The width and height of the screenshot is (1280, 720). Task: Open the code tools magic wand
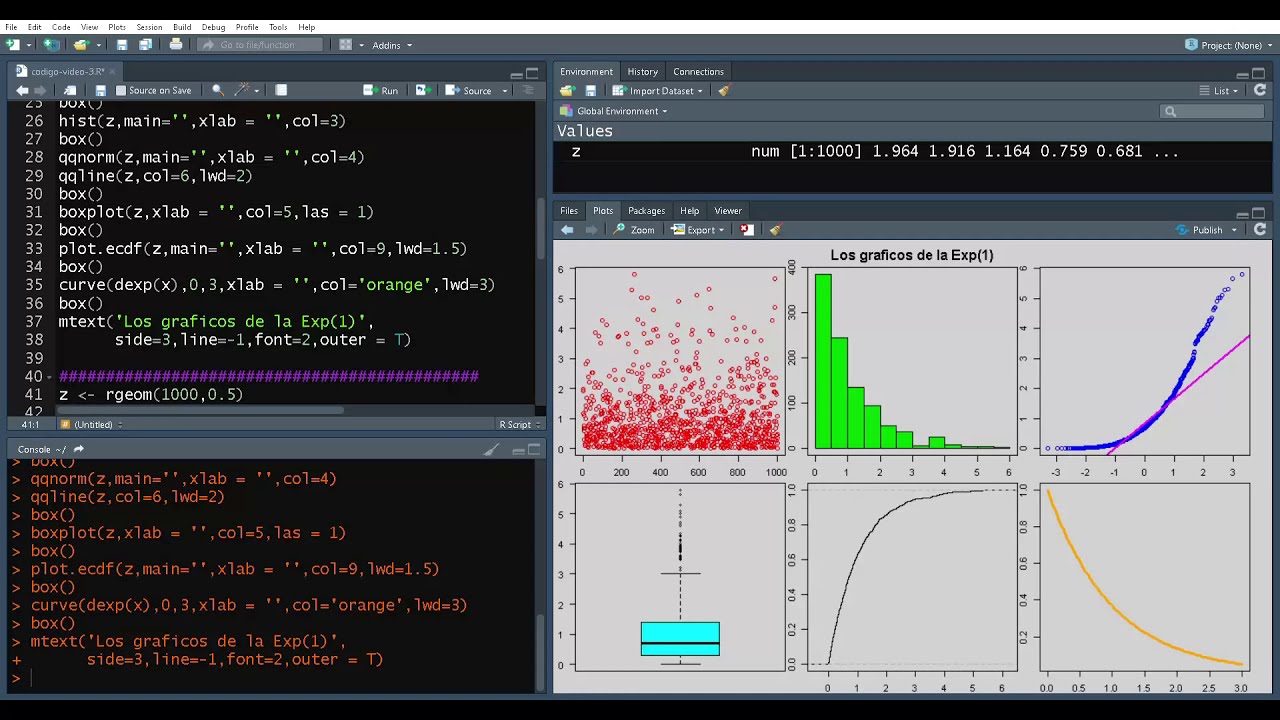pos(241,90)
